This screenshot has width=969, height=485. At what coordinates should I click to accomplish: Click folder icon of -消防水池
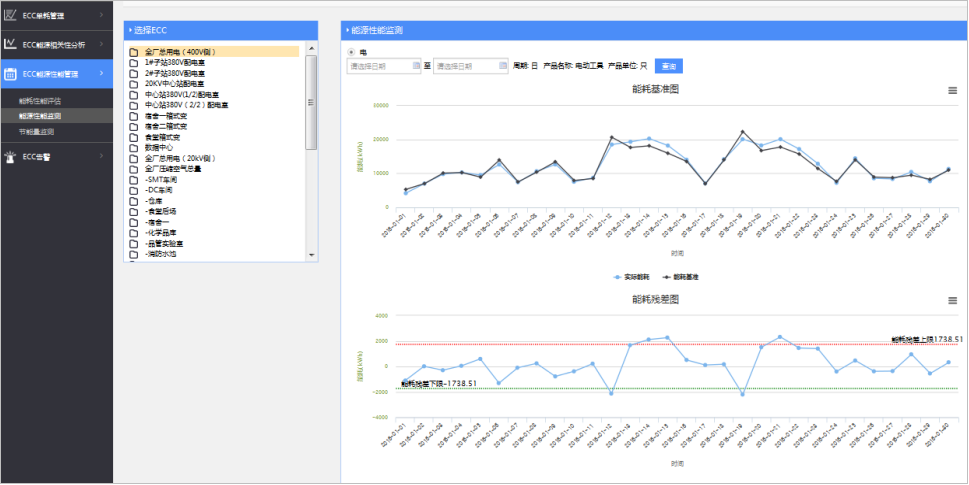[x=133, y=254]
